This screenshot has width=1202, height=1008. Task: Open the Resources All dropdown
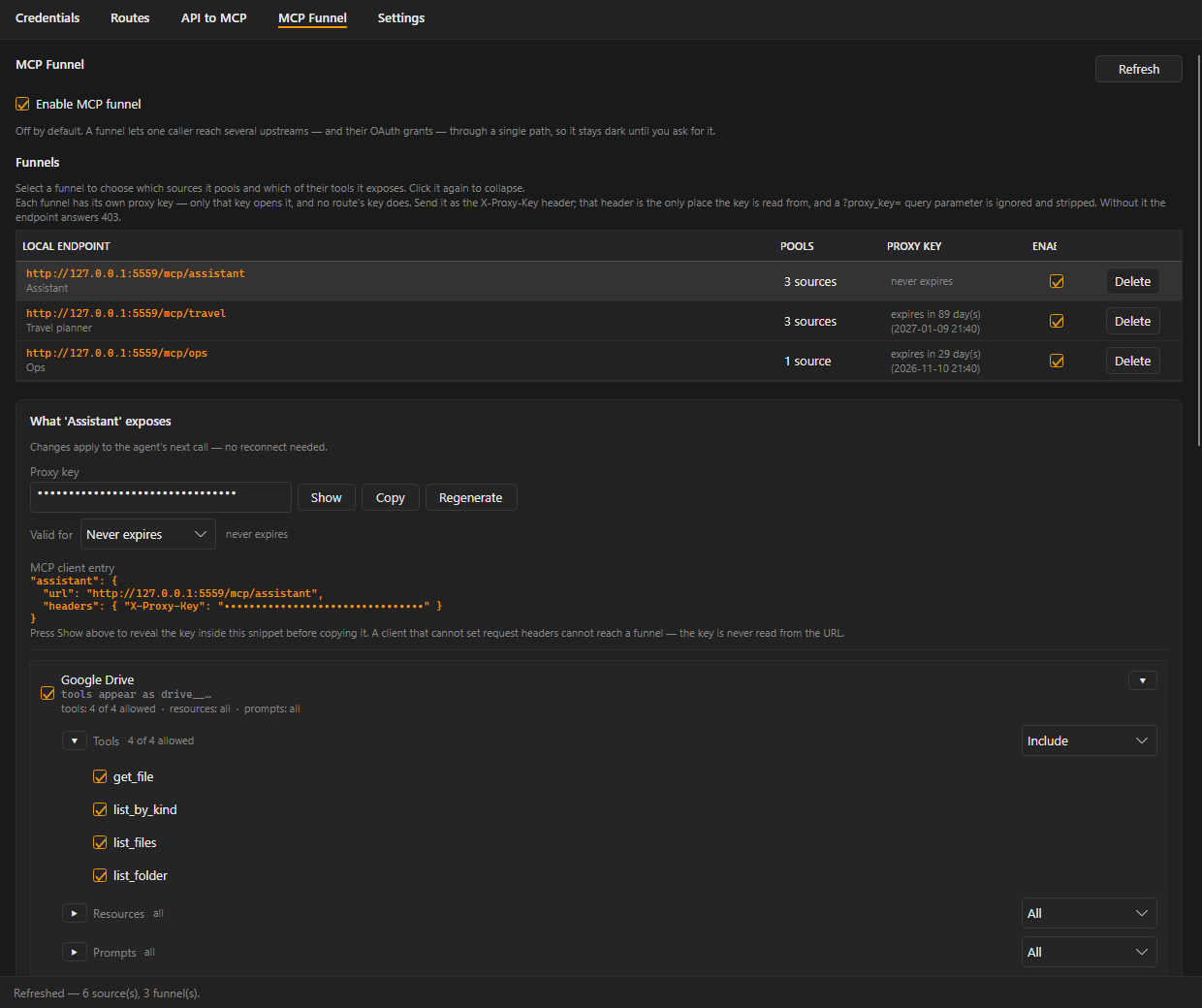coord(1090,913)
